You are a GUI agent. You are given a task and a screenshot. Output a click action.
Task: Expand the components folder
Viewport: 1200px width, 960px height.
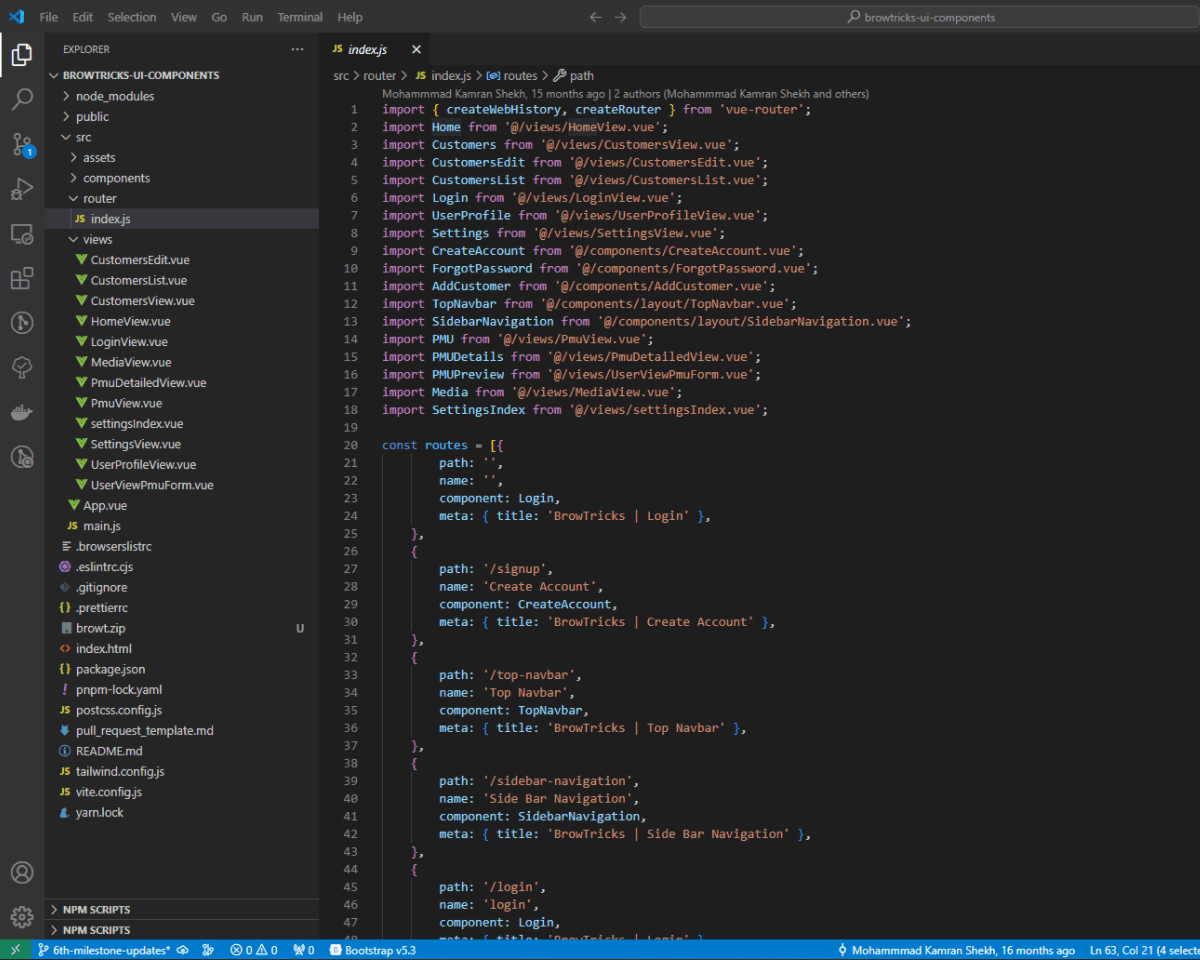pos(116,178)
